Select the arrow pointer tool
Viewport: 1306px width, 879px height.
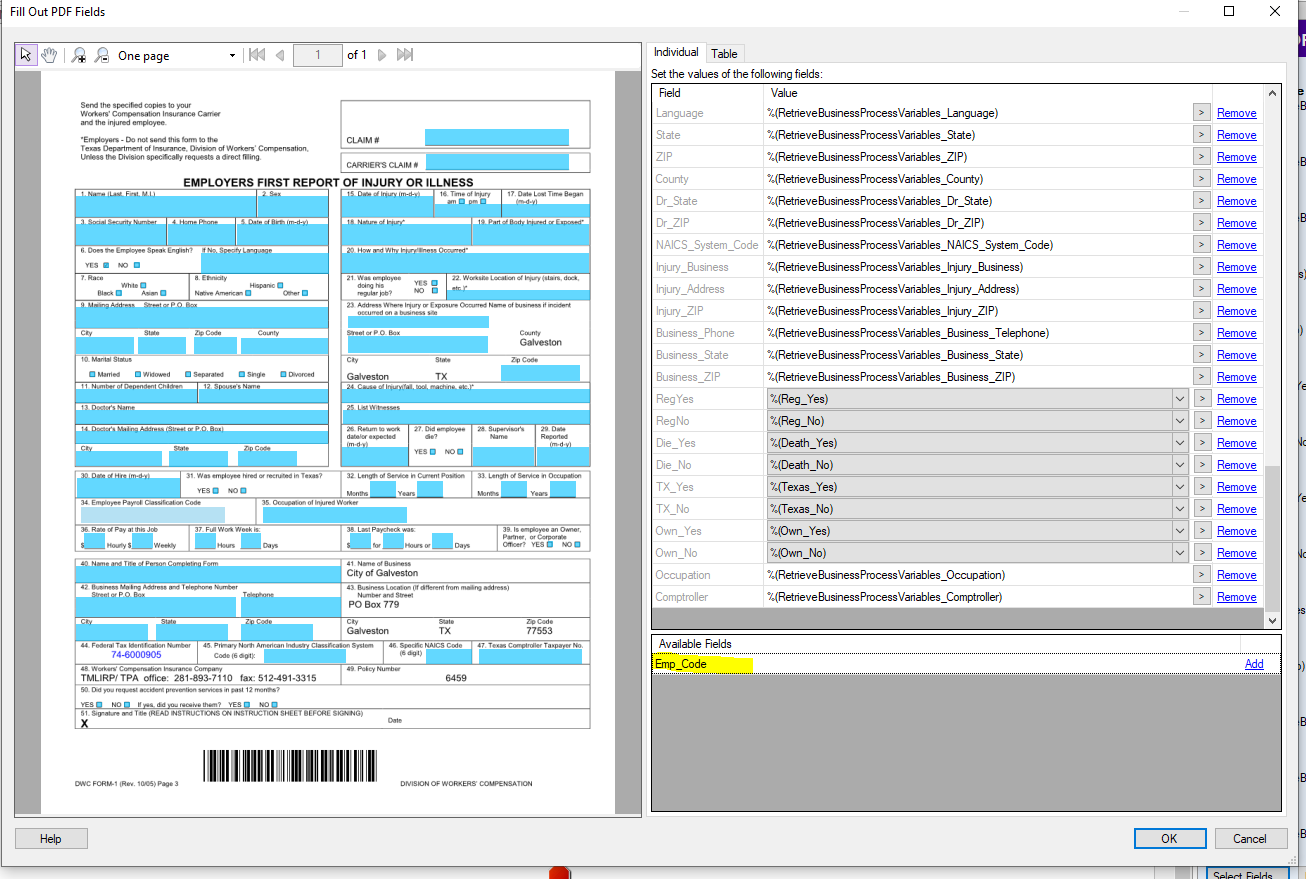27,55
